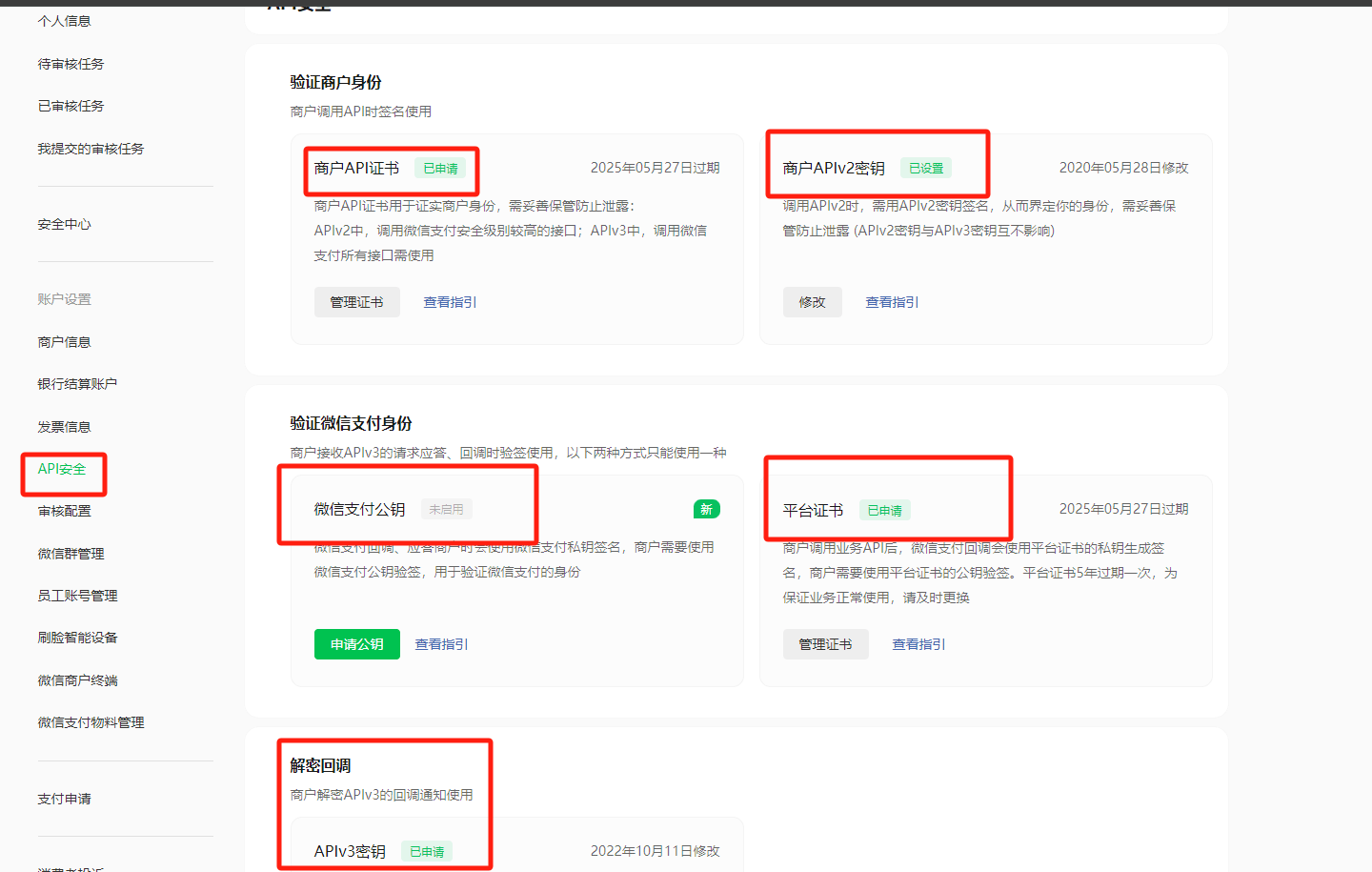Screen dimensions: 1372x872
Task: Click the 2022年10月11日修改 date text
Action: 655,851
